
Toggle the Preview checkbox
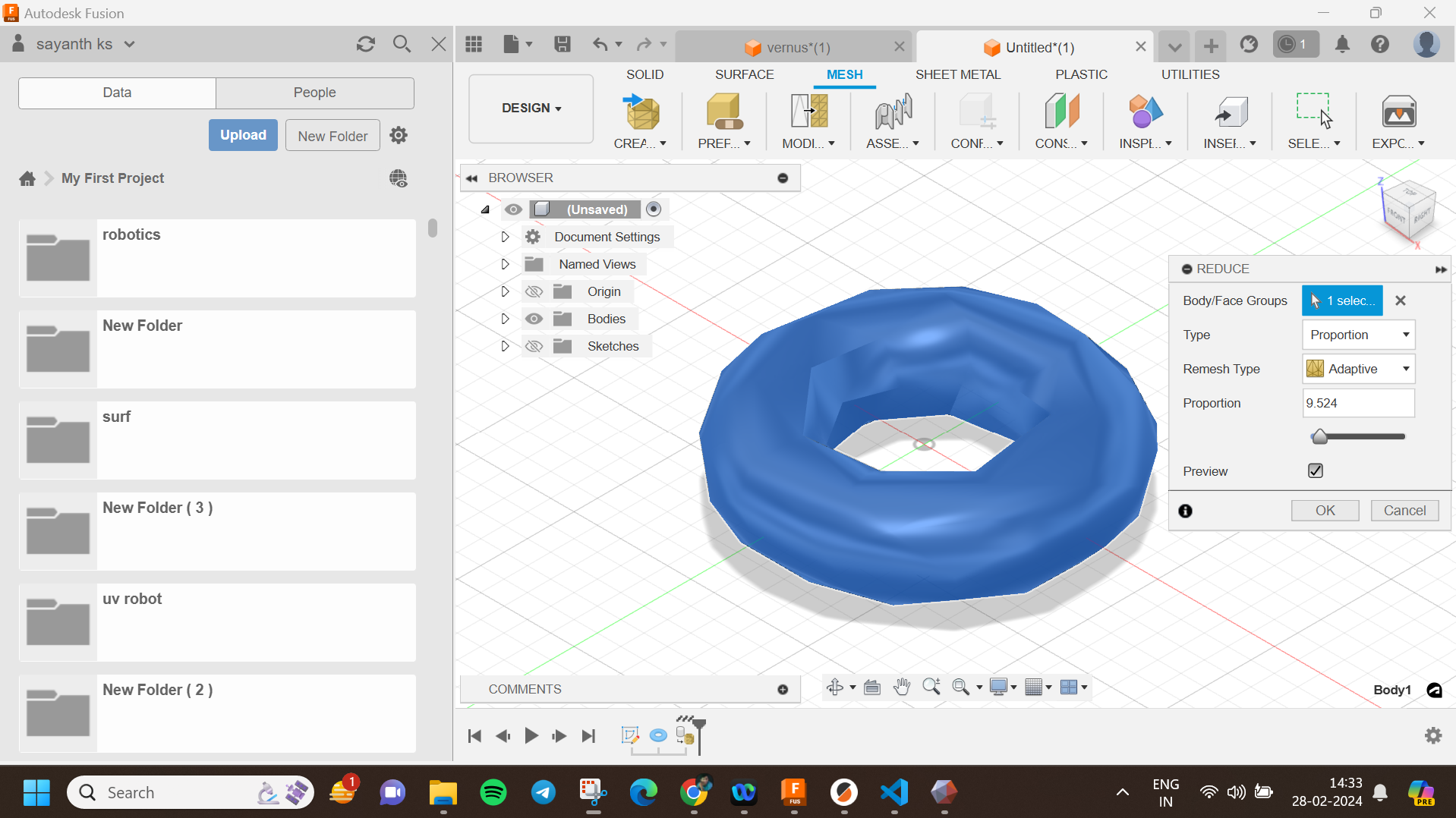click(x=1316, y=470)
